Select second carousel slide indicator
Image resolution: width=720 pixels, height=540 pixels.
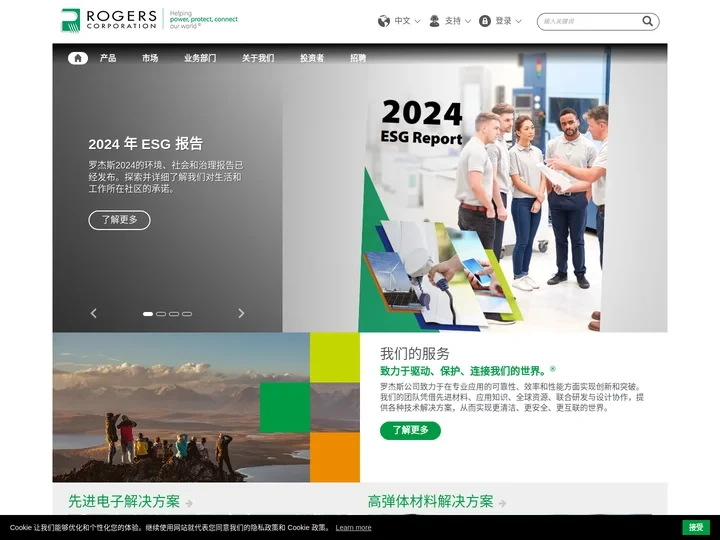click(161, 314)
